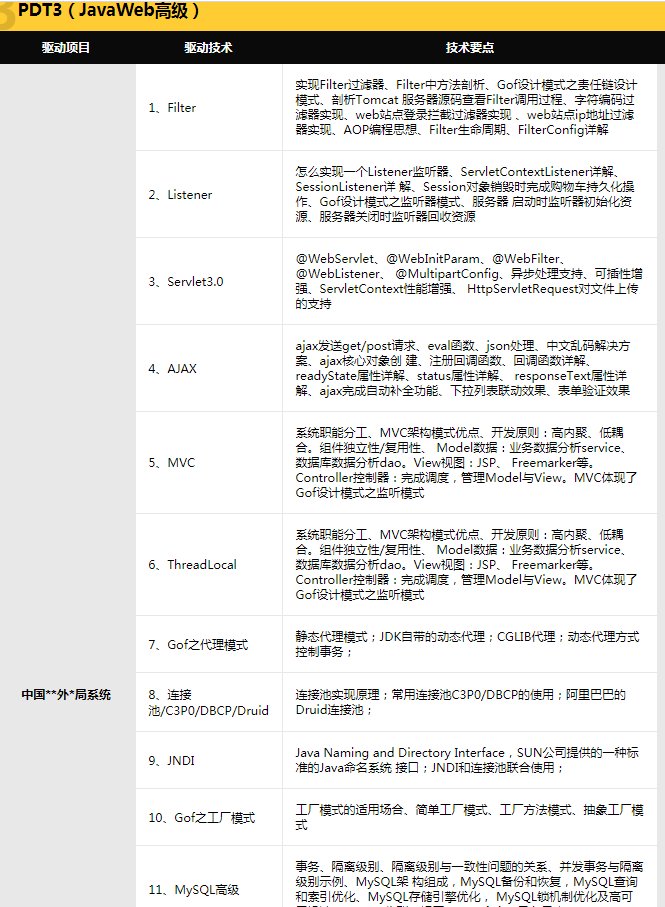This screenshot has height=907, width=665.
Task: Click the "2、Listener" row label
Action: 180,195
